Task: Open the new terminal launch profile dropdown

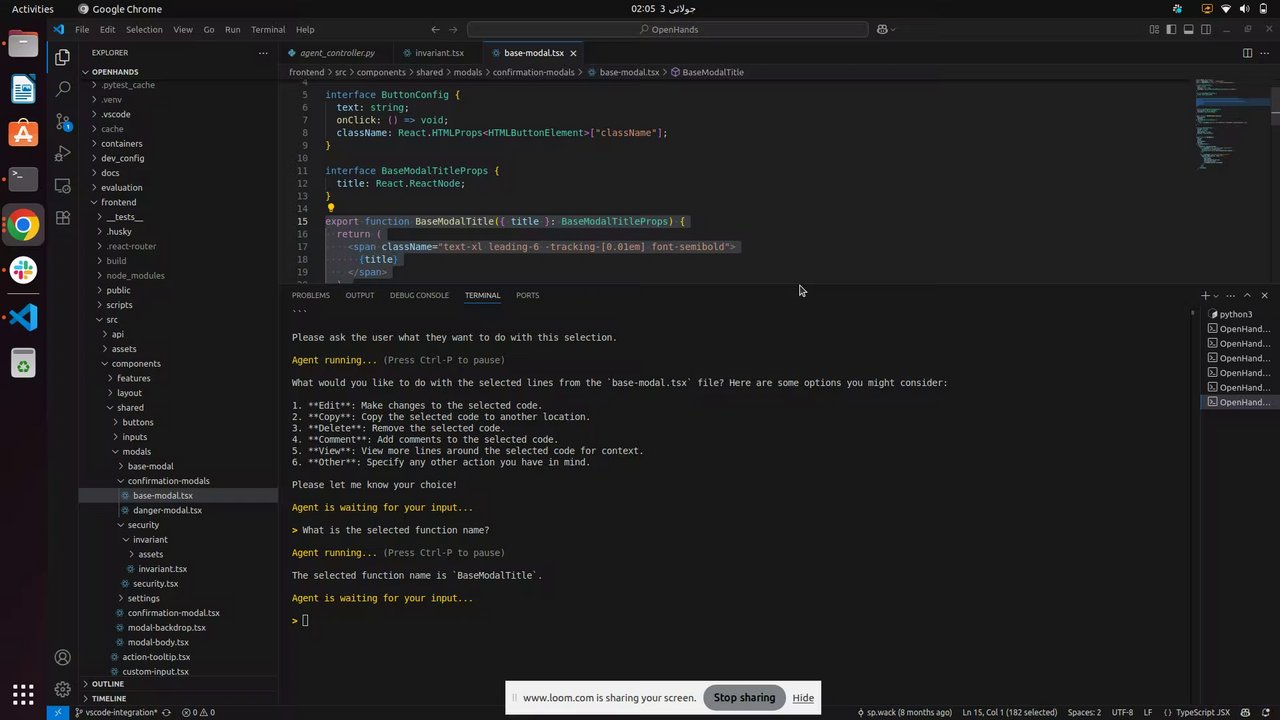Action: [x=1216, y=295]
